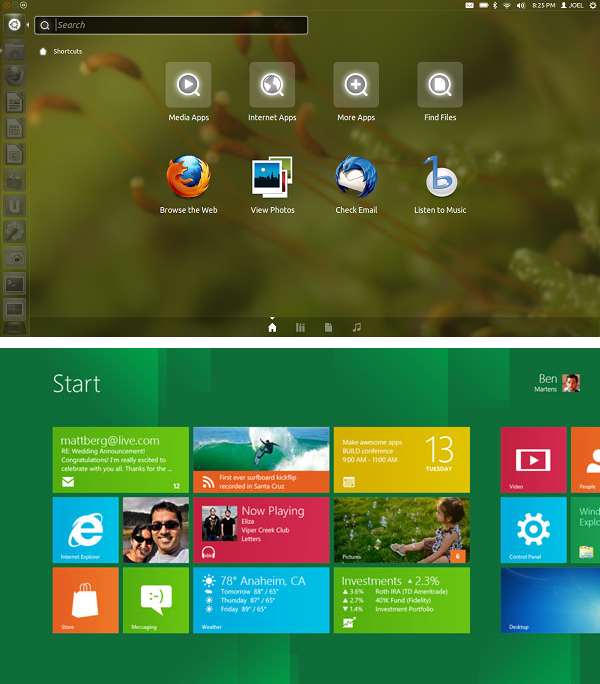The height and width of the screenshot is (684, 600).
Task: Open Firefox via Browse the Web
Action: coord(188,178)
